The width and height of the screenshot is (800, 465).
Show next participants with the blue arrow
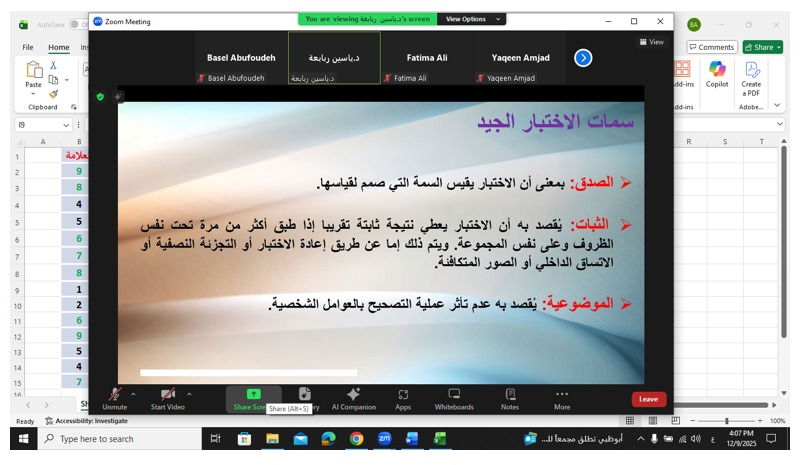click(583, 58)
